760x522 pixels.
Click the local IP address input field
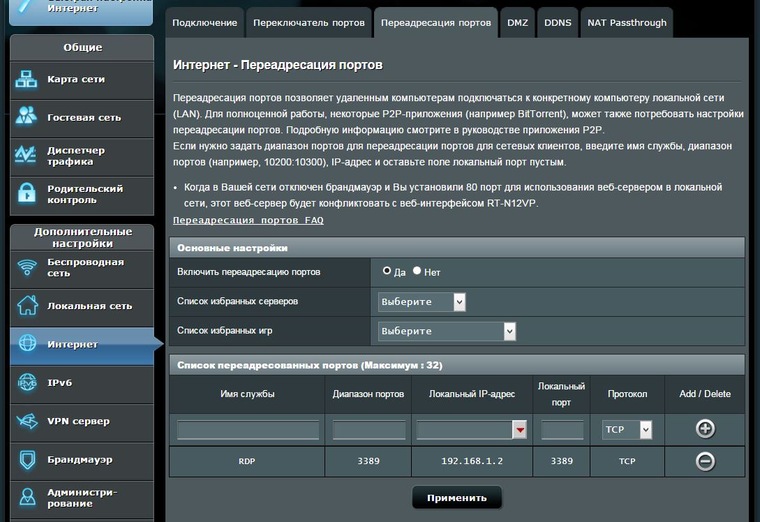coord(464,430)
